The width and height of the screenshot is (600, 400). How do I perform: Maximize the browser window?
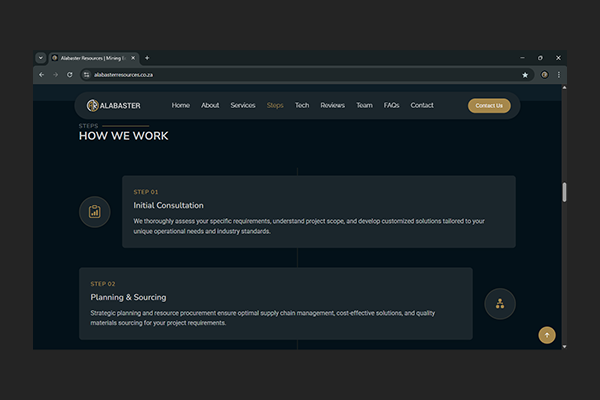pos(540,58)
